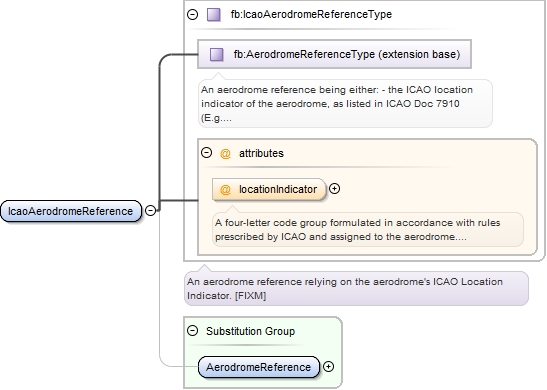Click the purple square icon beside fb:IcaoAerodromeReferenceType
547x390 pixels.
[213, 15]
